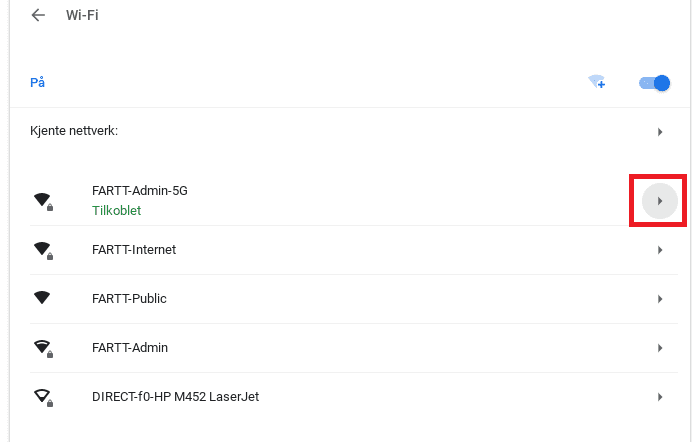
Task: Click the På status label
Action: point(37,82)
